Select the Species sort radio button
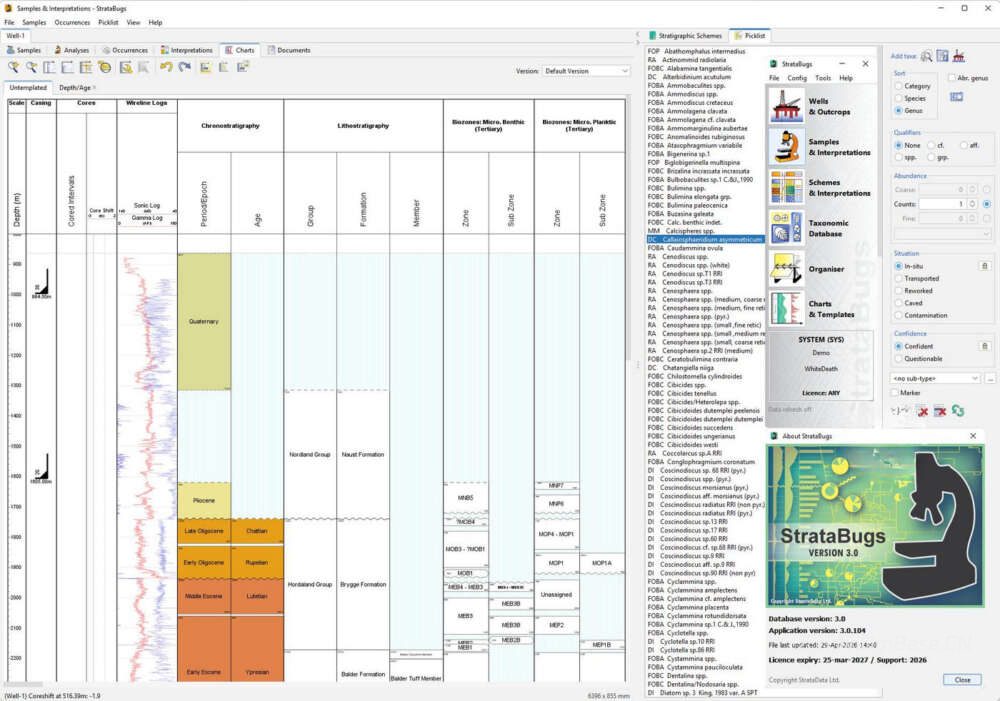 [x=898, y=98]
